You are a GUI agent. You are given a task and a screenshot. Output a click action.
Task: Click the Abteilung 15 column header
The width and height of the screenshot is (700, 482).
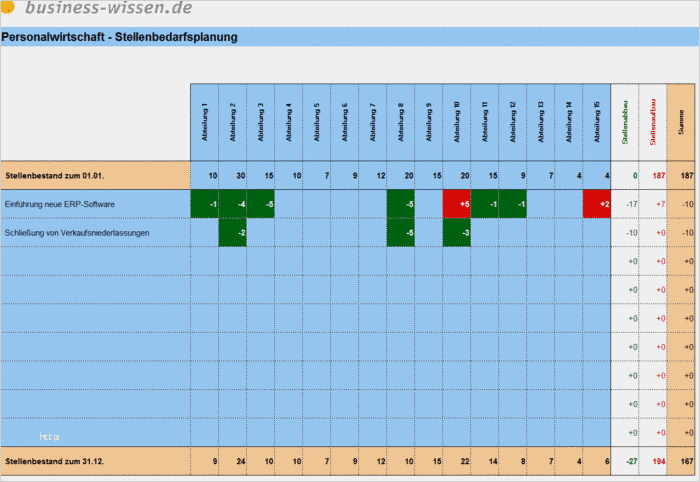coord(597,122)
